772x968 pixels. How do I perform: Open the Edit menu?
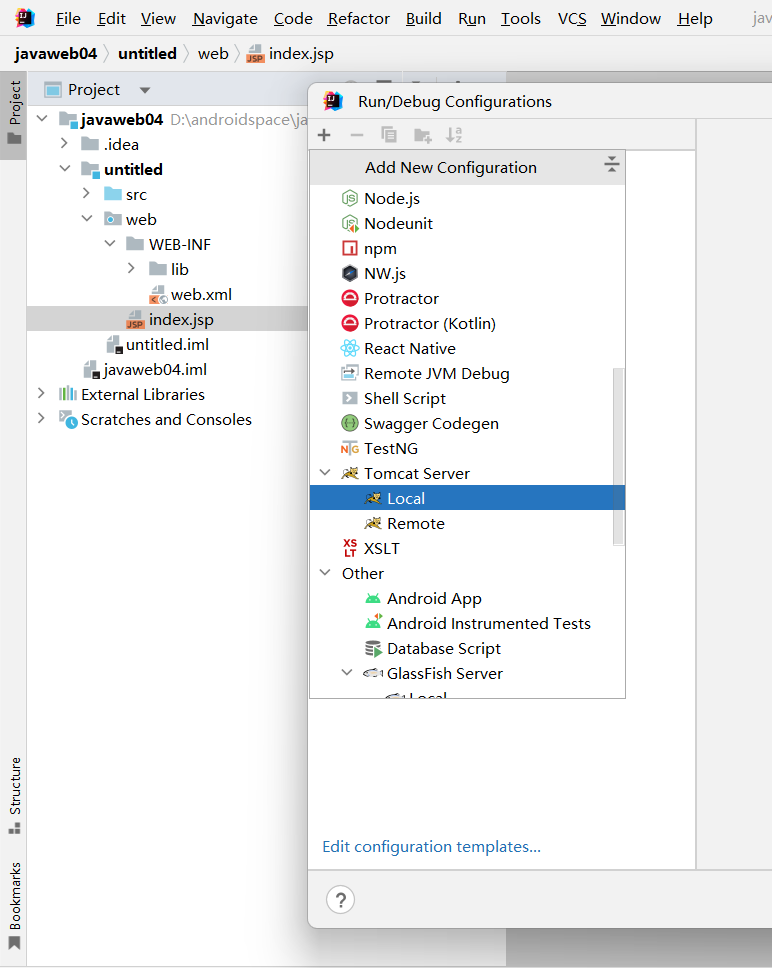(111, 19)
